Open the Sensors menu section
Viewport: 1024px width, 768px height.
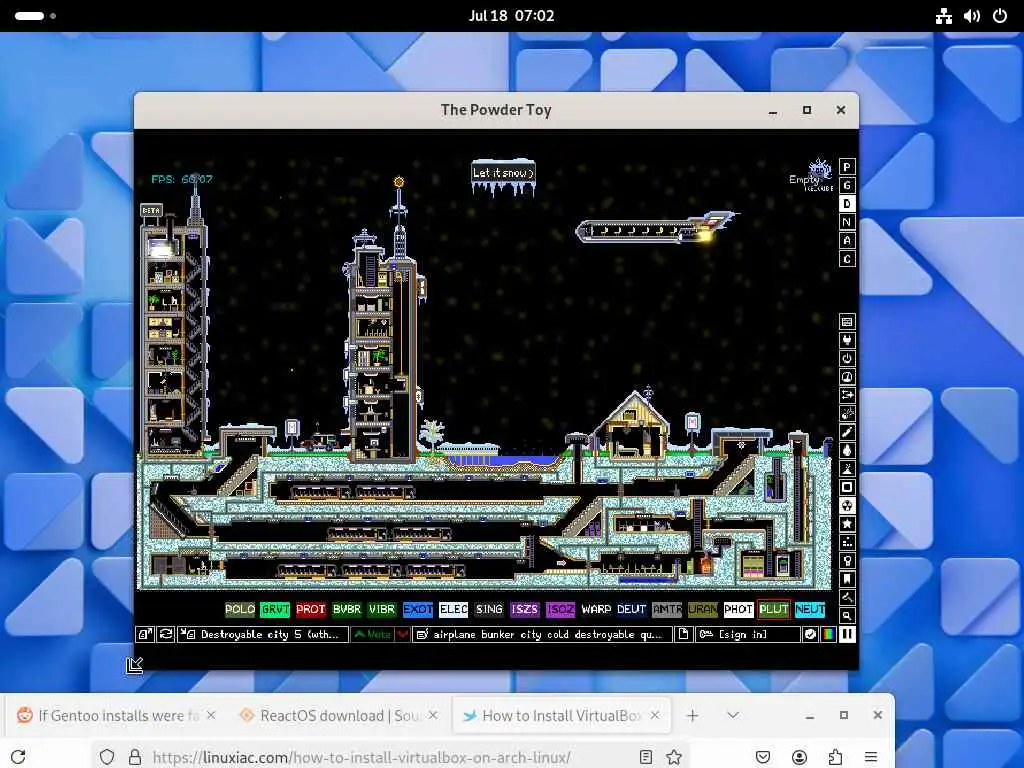coord(847,377)
